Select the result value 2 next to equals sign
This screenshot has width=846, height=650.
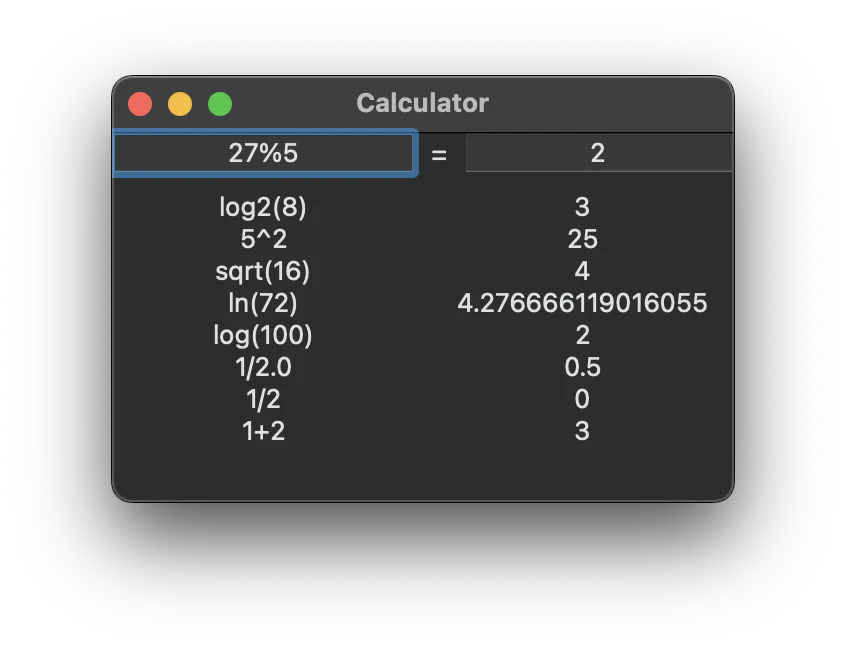pyautogui.click(x=598, y=153)
